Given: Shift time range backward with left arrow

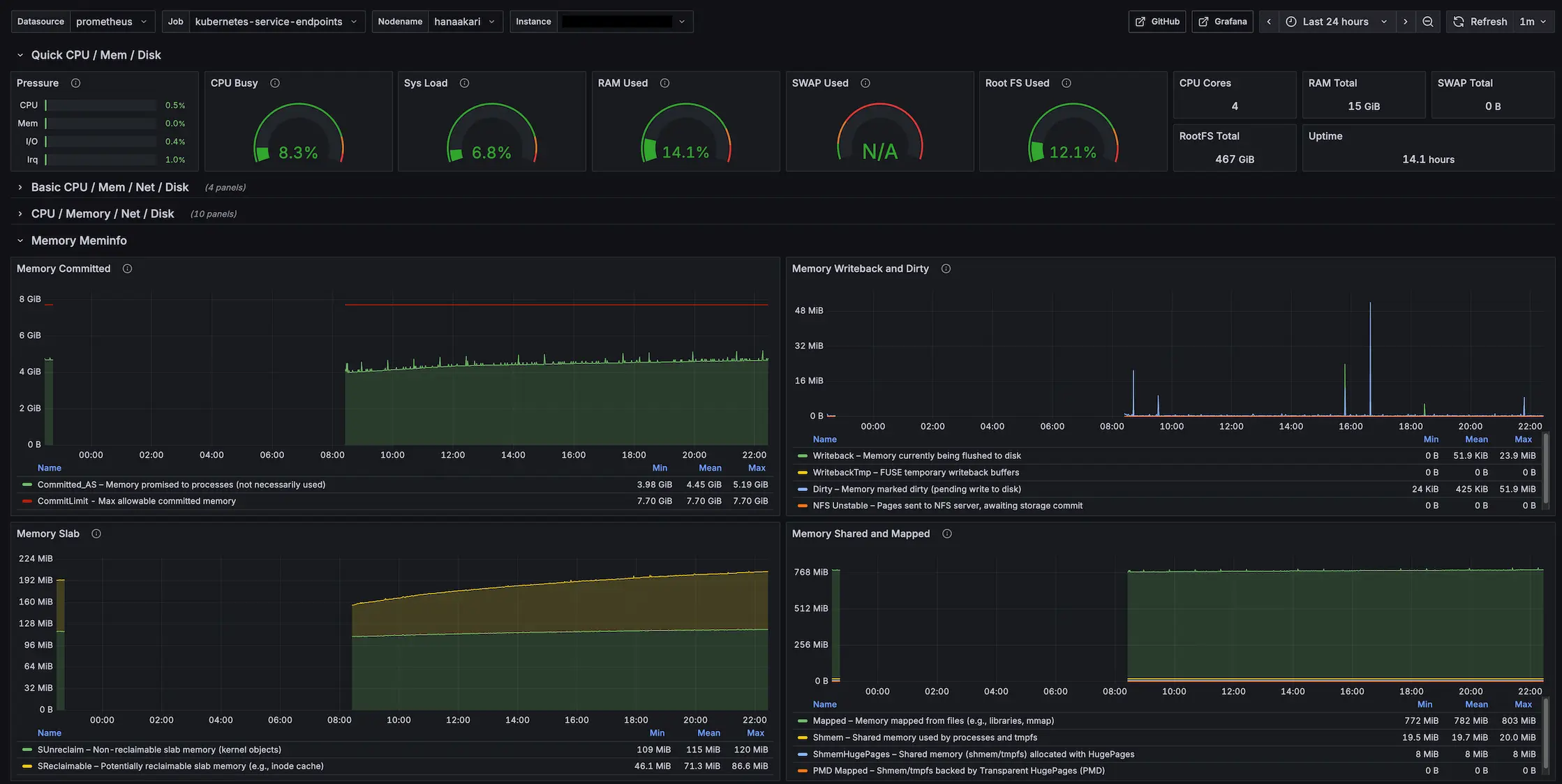Looking at the screenshot, I should (1269, 22).
